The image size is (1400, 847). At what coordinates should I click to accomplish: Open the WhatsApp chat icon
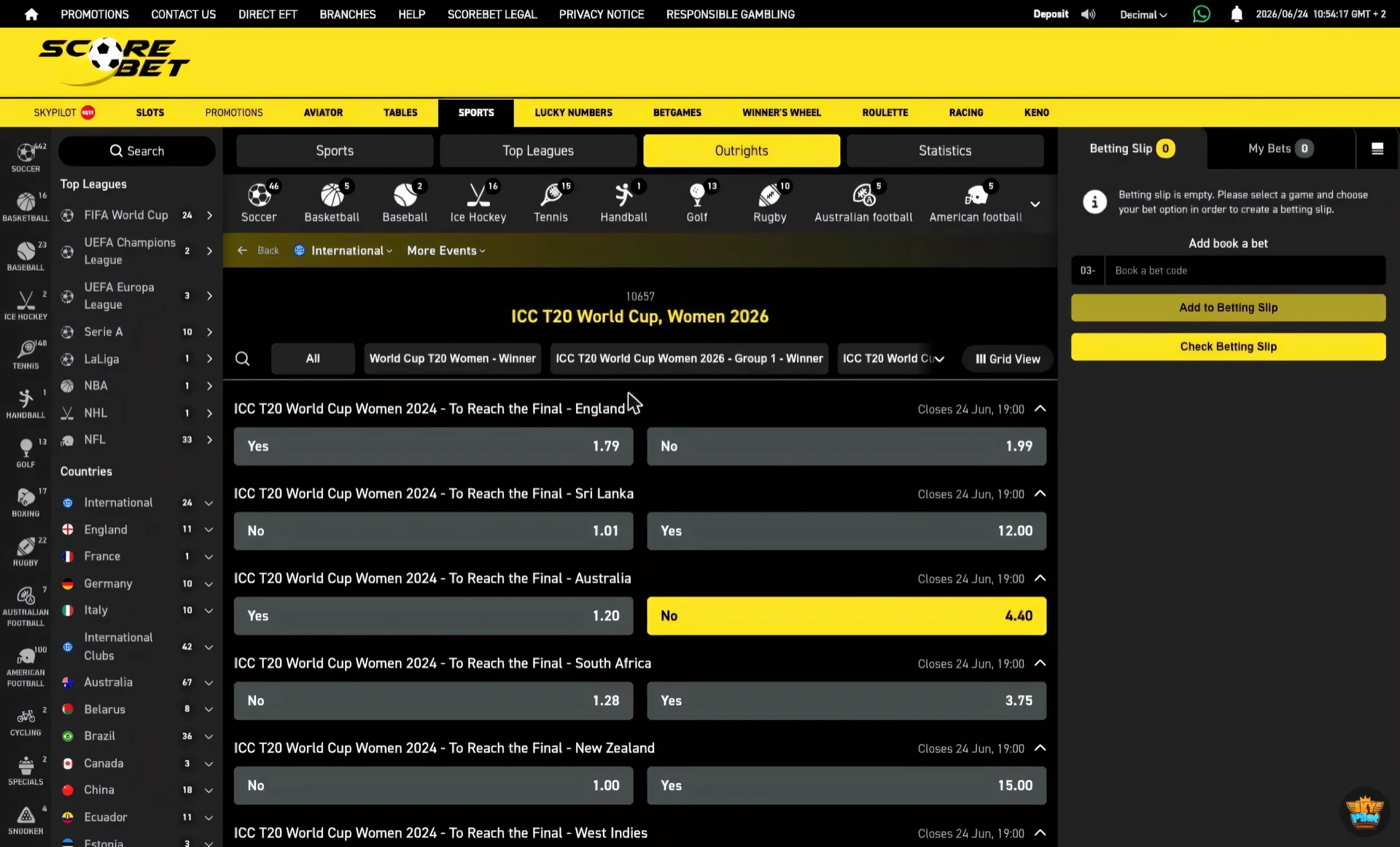pyautogui.click(x=1201, y=14)
